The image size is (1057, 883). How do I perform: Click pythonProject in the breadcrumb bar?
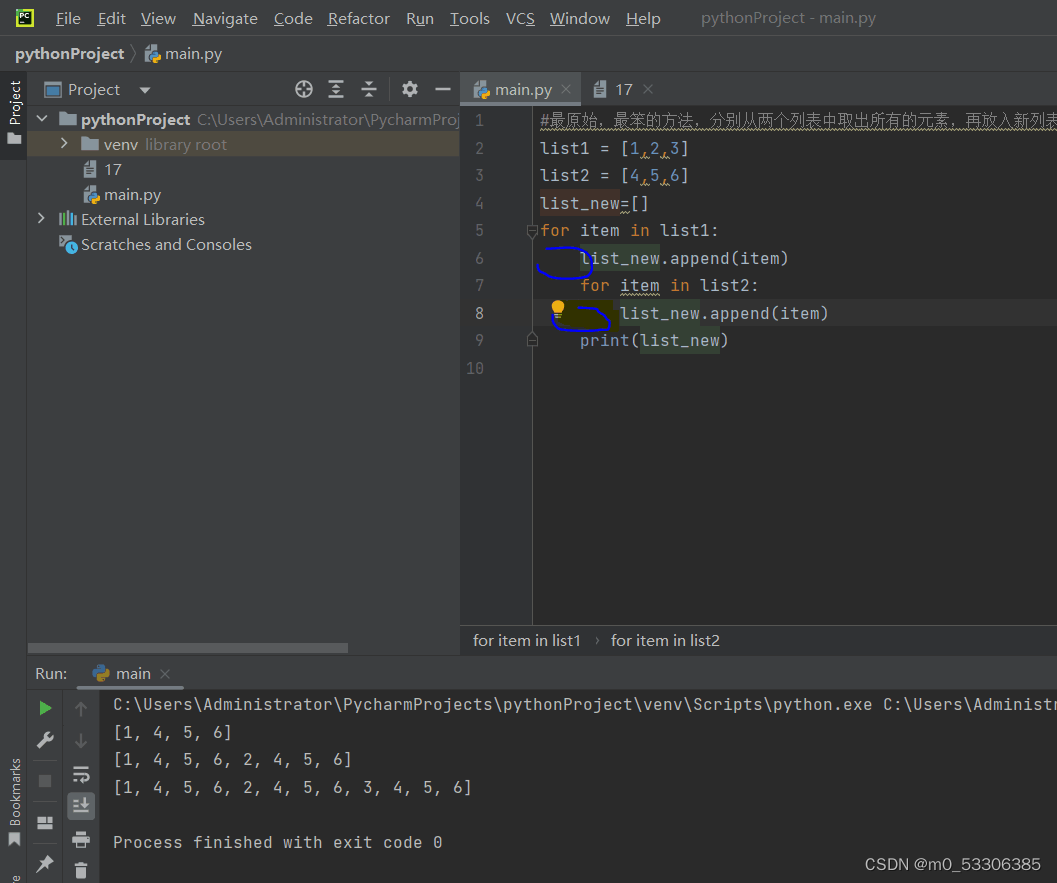coord(69,54)
